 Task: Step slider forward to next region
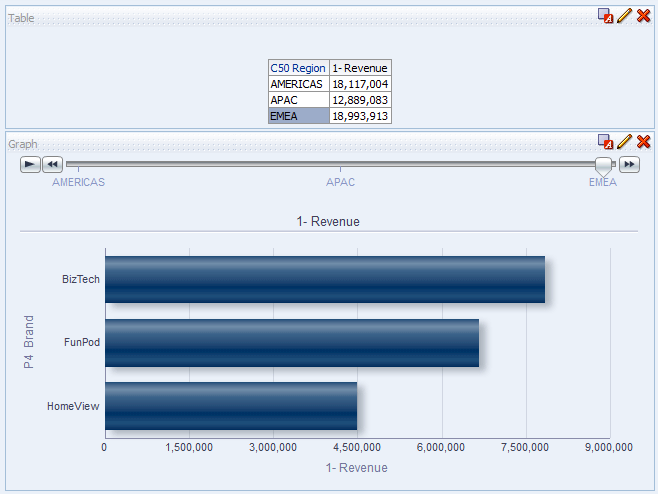(629, 164)
